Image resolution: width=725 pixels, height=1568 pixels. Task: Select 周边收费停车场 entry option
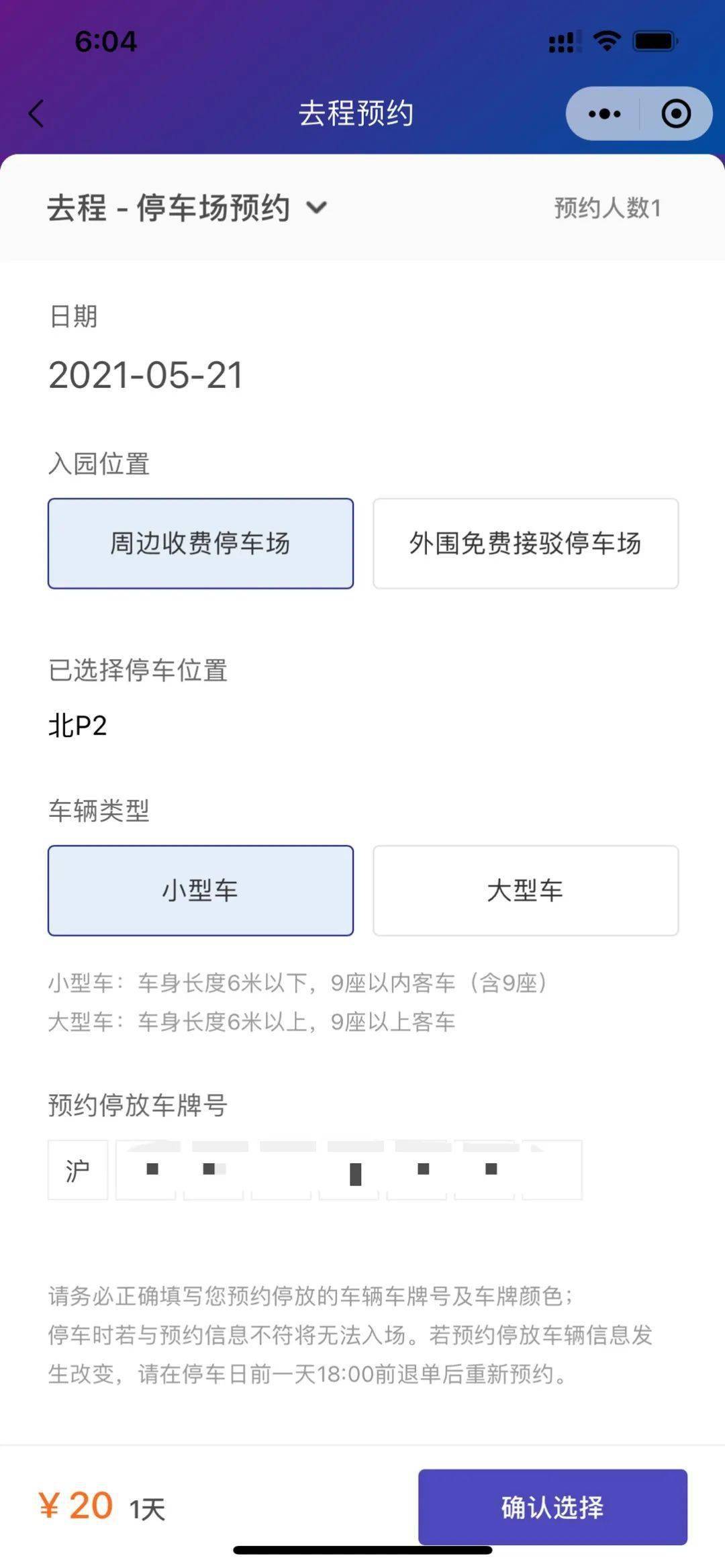point(200,543)
